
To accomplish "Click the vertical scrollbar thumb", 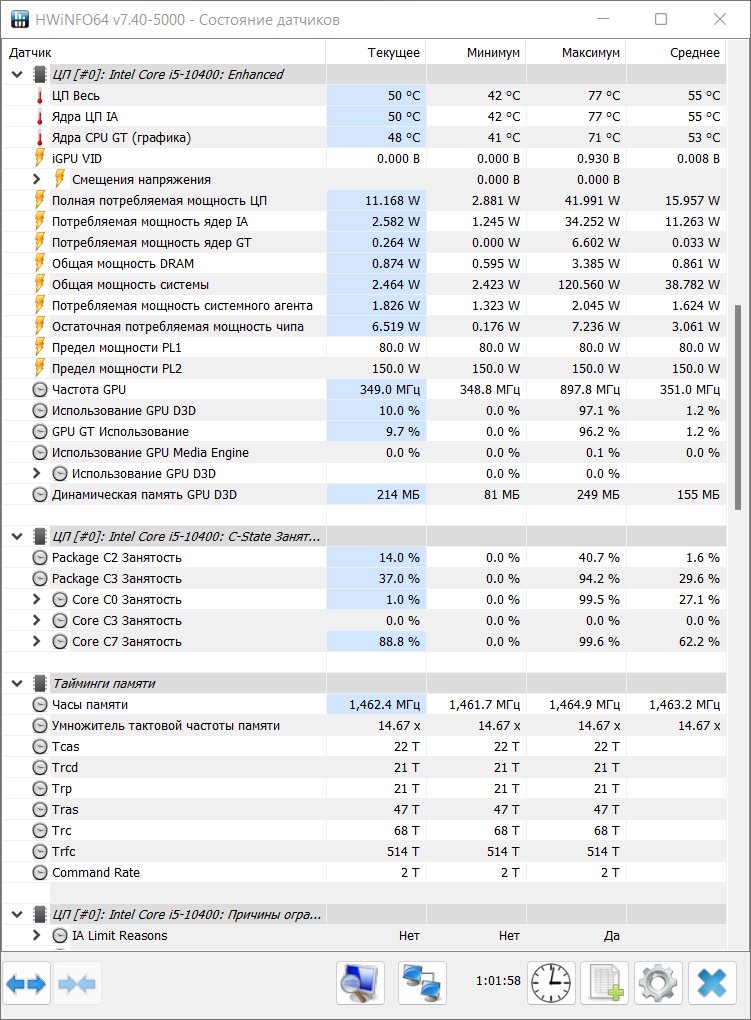I will 738,407.
